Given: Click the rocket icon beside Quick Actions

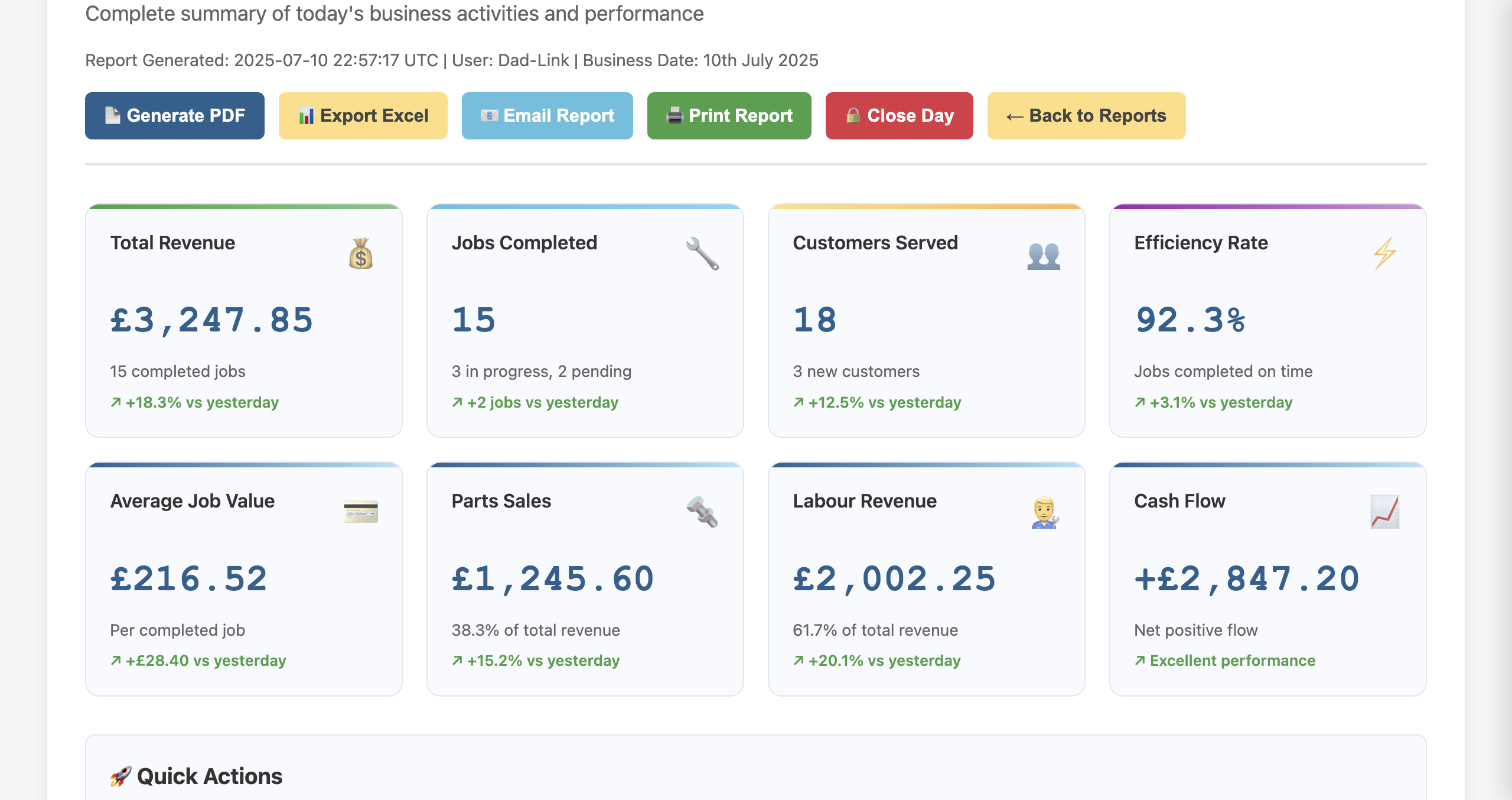Looking at the screenshot, I should coord(120,776).
